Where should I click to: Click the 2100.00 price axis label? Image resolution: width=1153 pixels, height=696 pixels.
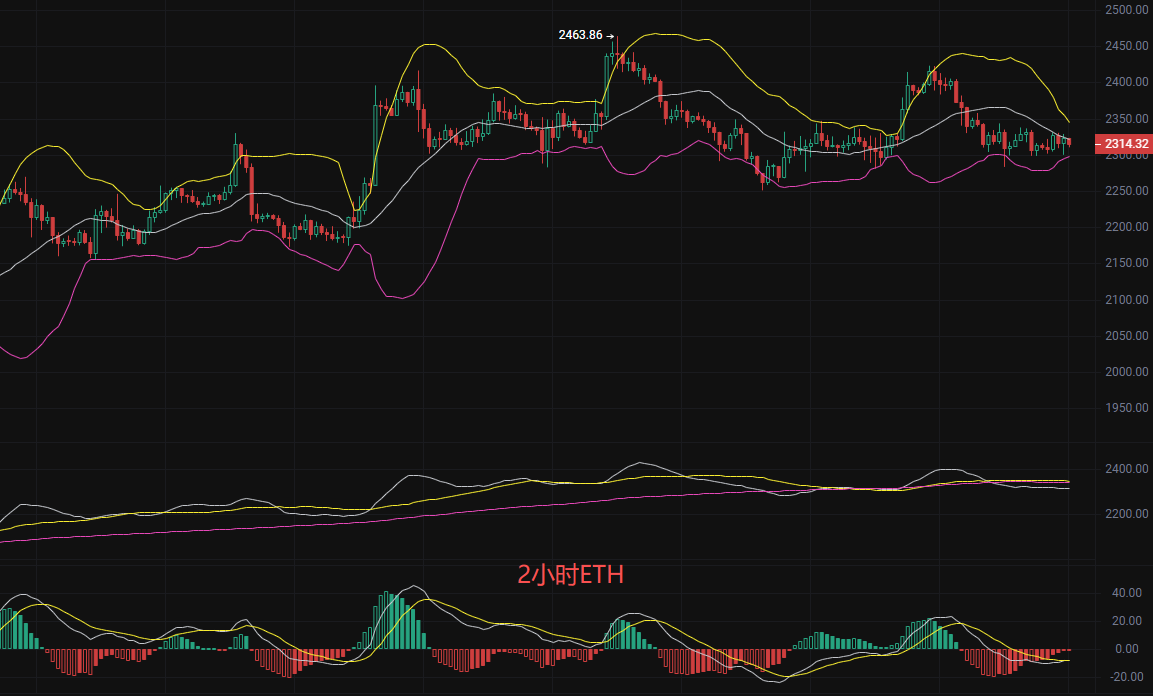click(1122, 300)
